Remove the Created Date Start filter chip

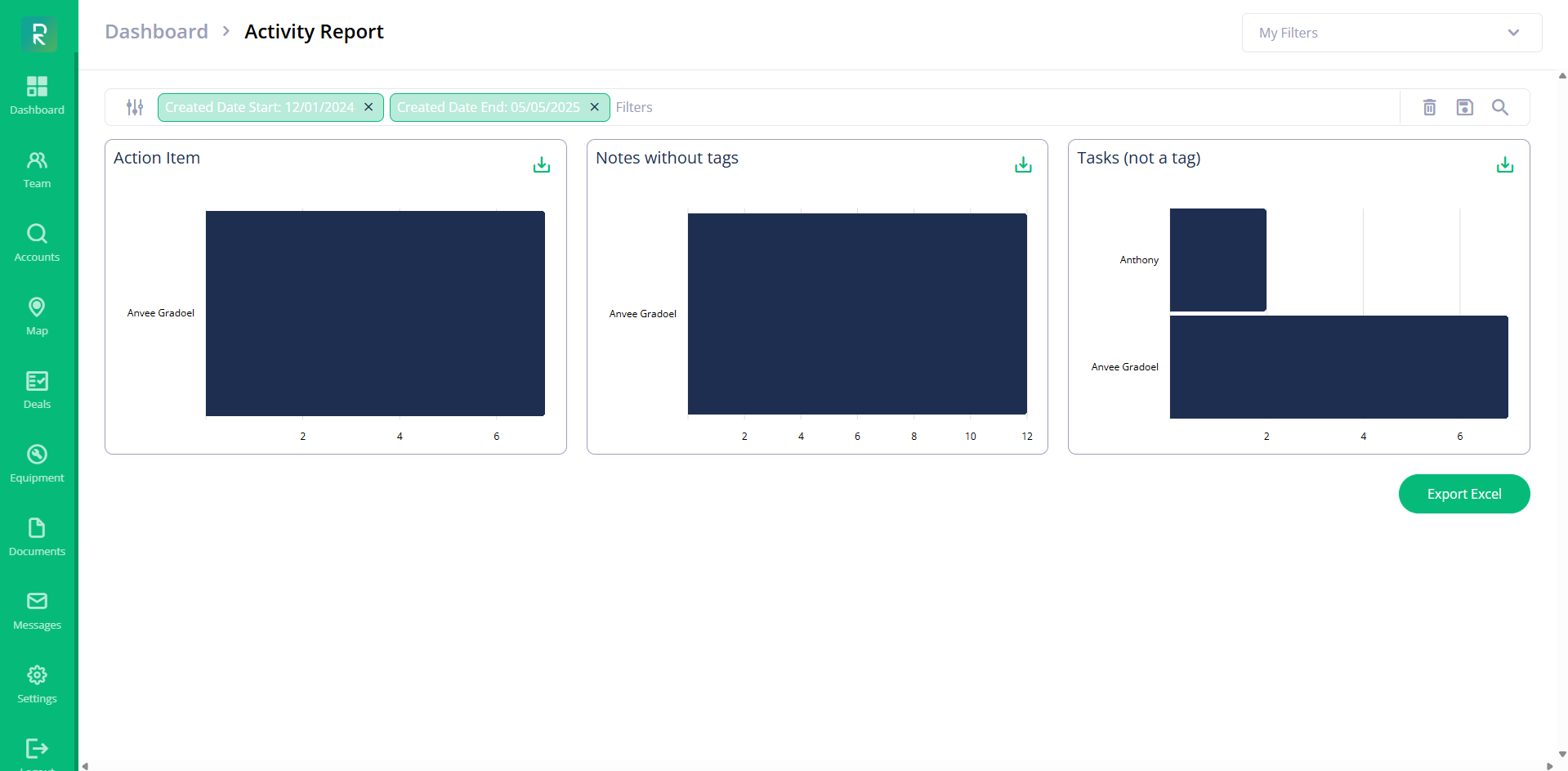(x=369, y=107)
